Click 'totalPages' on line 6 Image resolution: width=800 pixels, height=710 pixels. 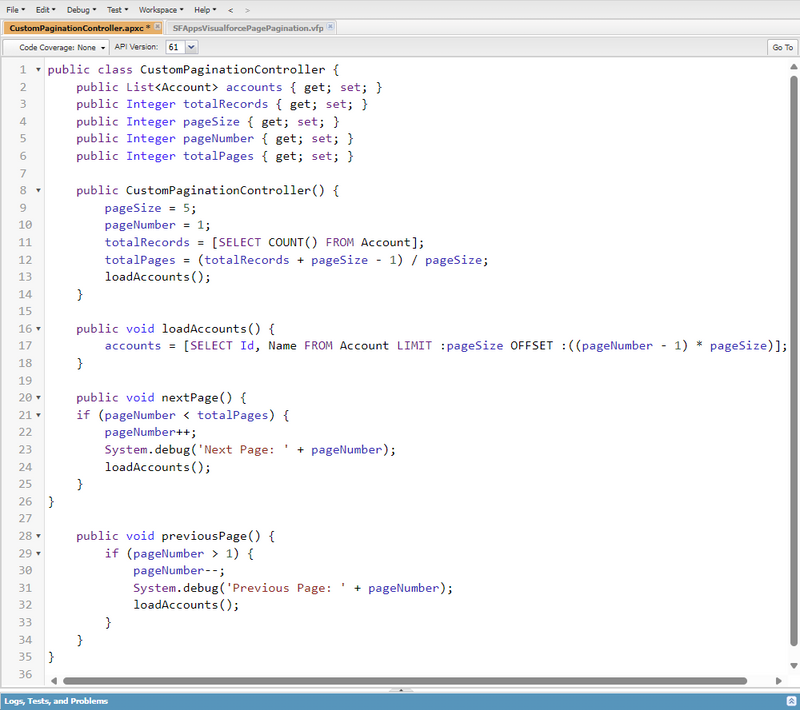click(x=218, y=156)
